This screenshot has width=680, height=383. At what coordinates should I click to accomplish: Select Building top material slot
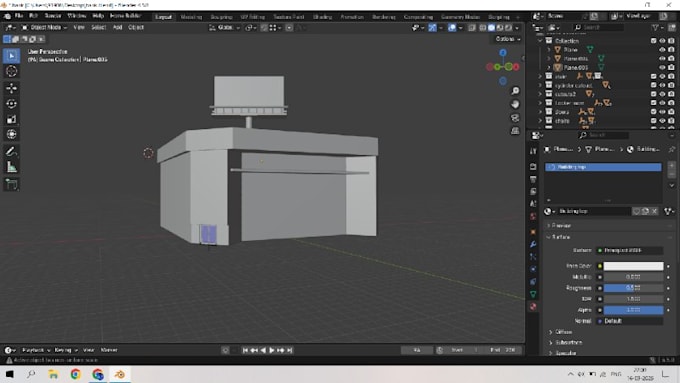click(603, 167)
